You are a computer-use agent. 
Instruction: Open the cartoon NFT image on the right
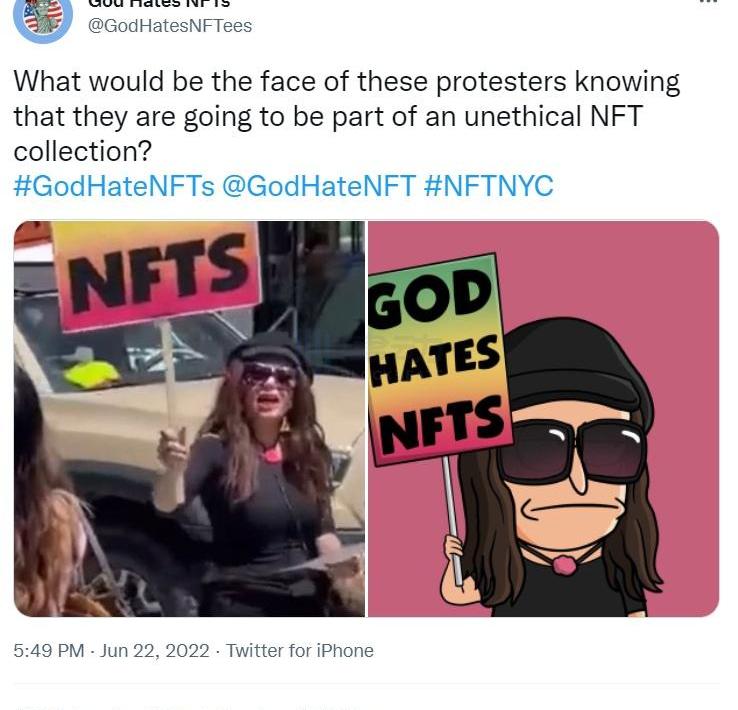pyautogui.click(x=543, y=420)
